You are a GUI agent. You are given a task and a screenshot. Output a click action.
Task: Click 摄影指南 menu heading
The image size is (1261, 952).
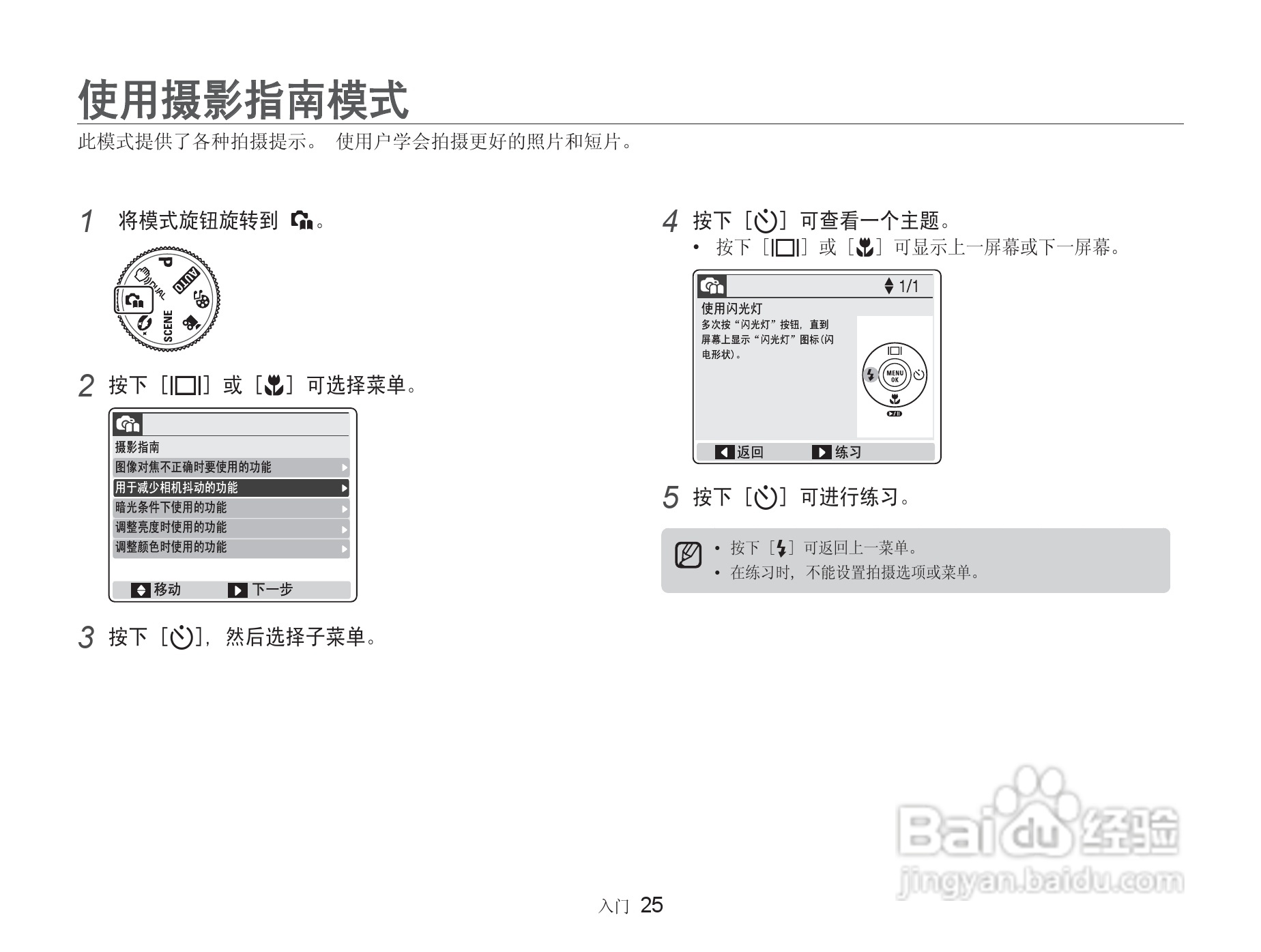pos(137,447)
